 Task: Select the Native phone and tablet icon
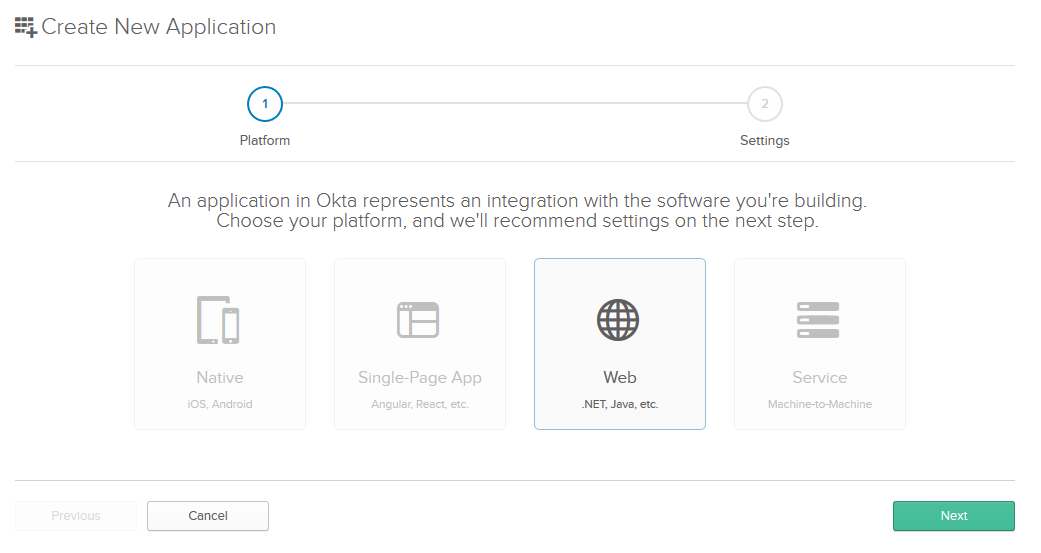[x=219, y=320]
